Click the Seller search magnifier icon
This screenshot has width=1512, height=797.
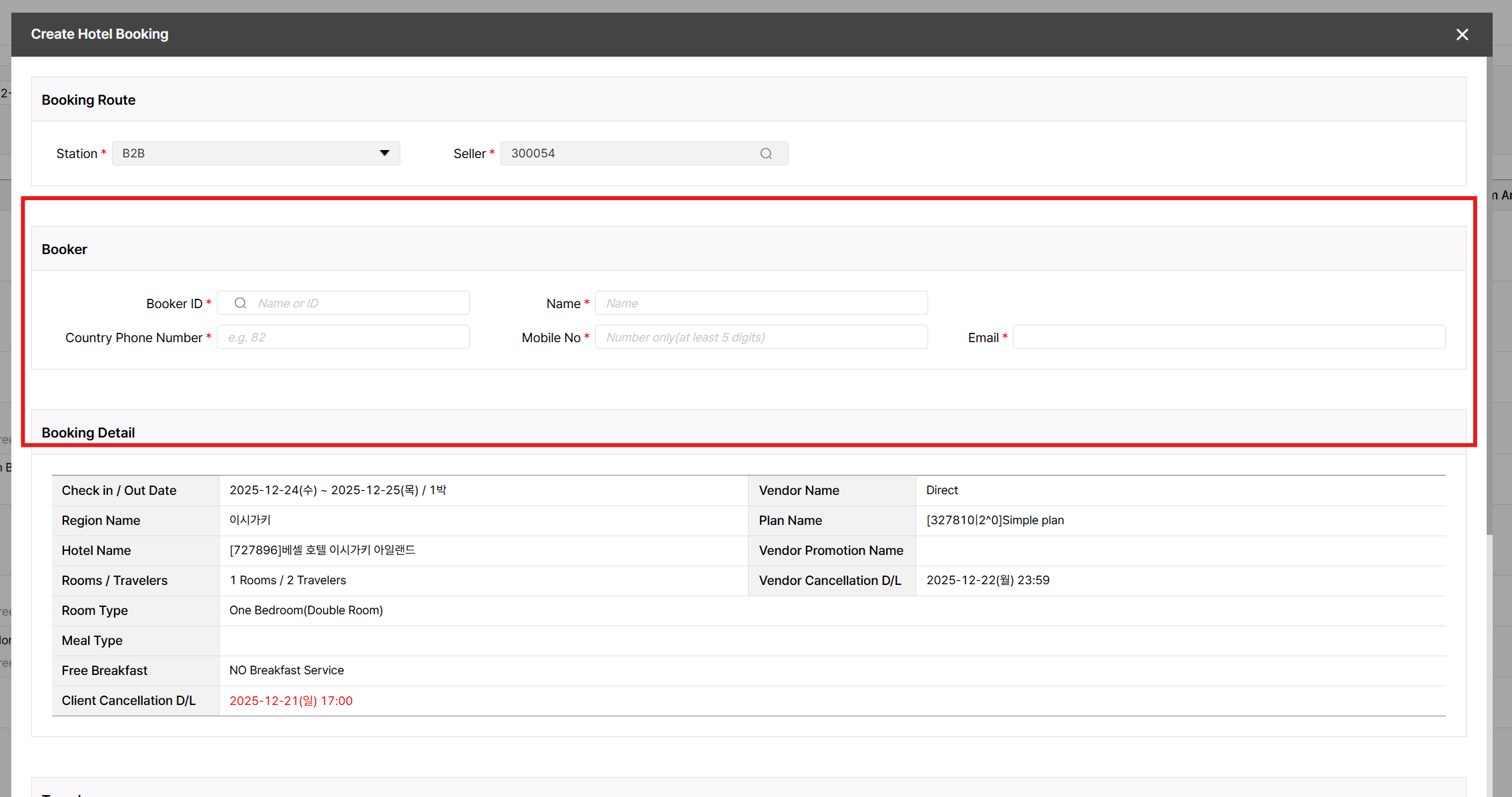tap(766, 153)
